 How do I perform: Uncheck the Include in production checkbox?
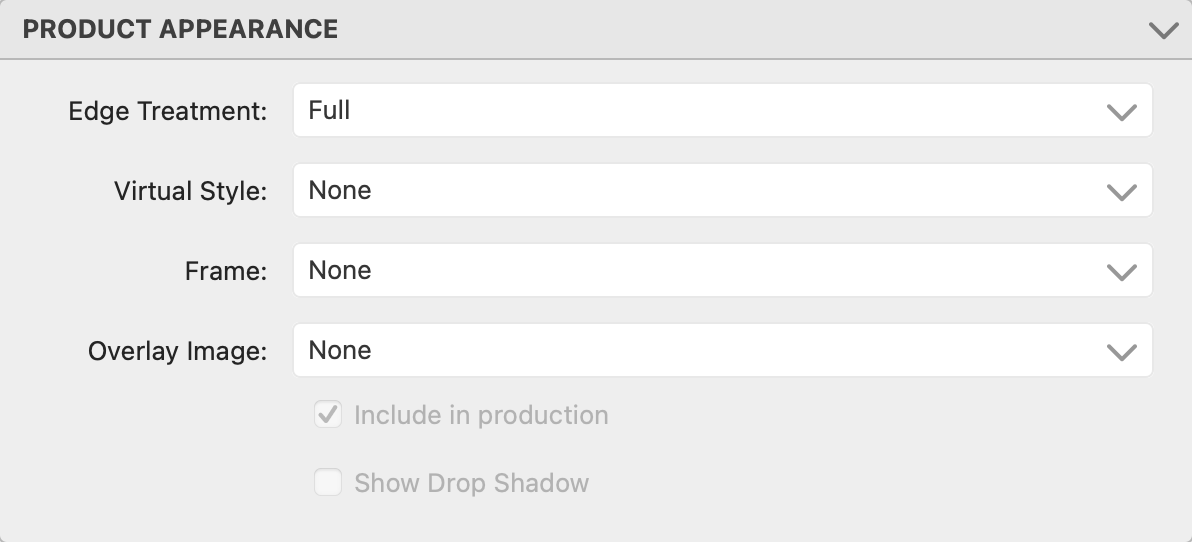click(x=328, y=415)
